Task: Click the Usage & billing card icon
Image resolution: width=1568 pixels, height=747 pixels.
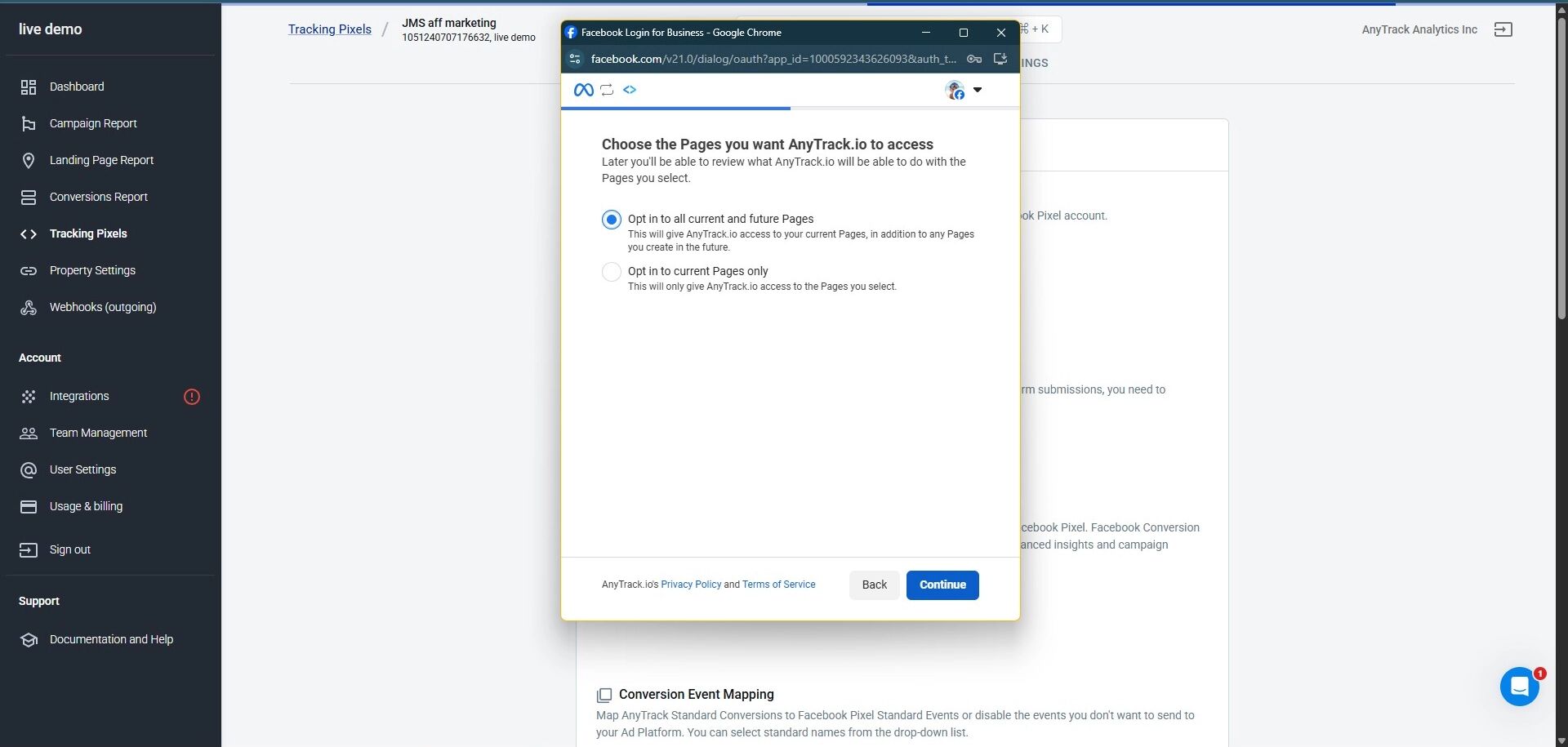Action: pos(29,507)
